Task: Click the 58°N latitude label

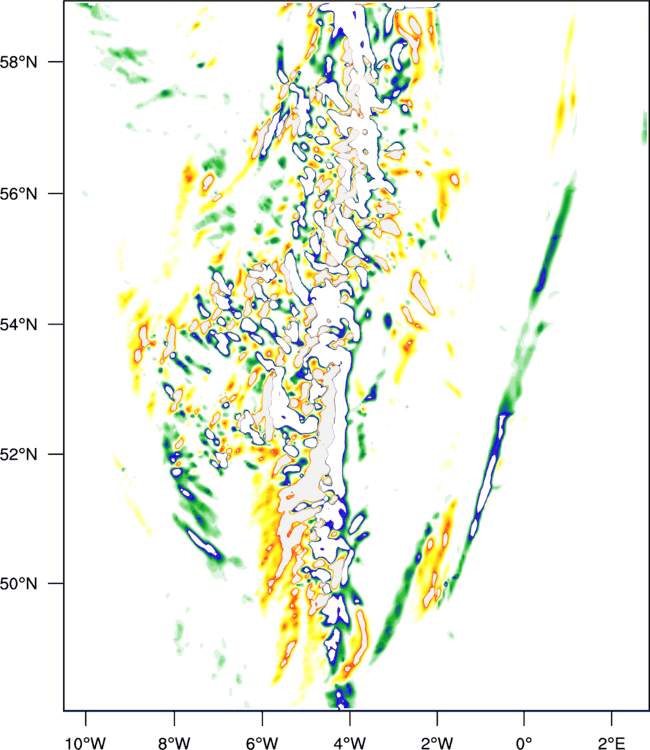Action: coord(18,62)
